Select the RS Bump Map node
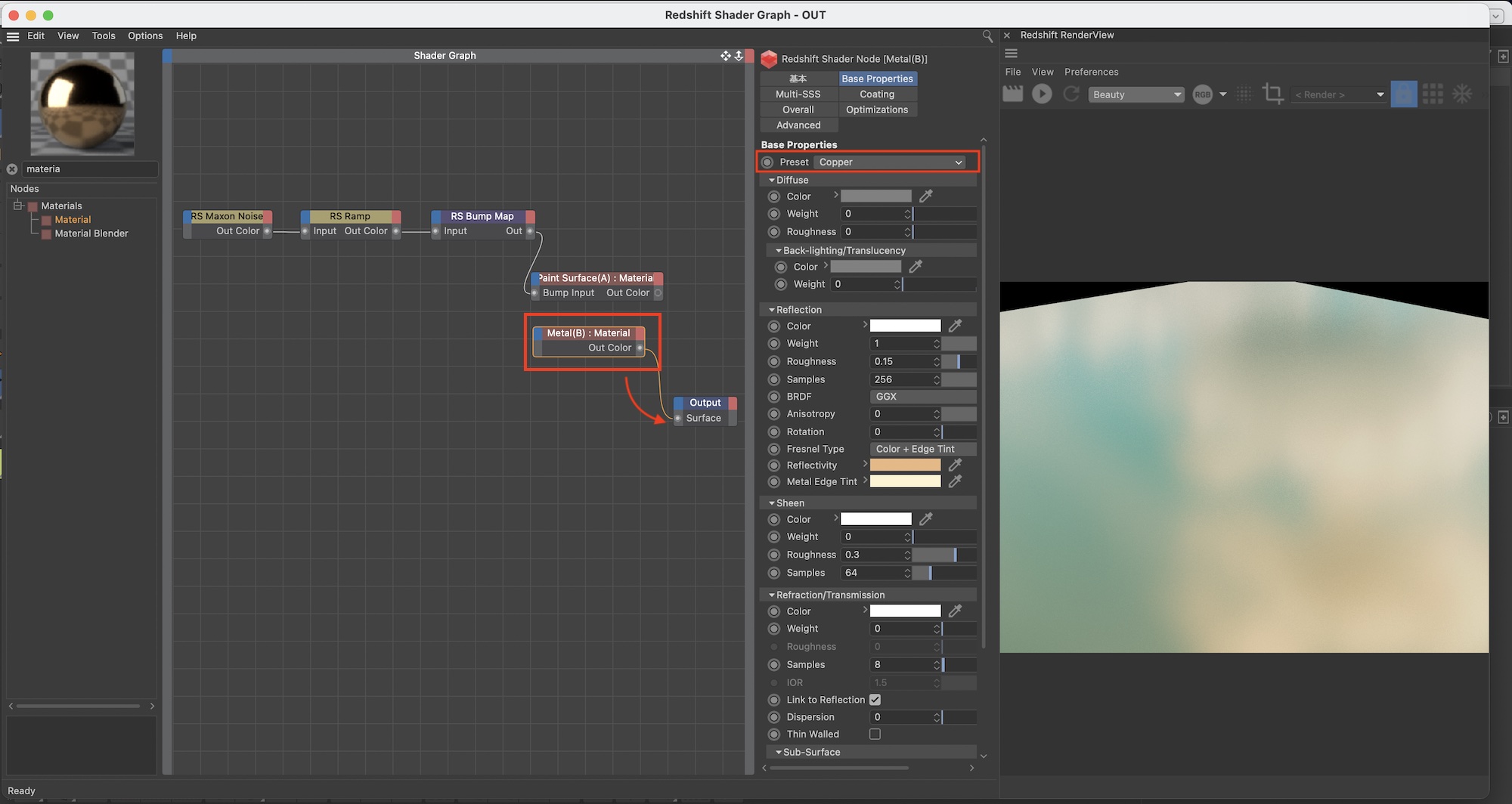The width and height of the screenshot is (1512, 804). pyautogui.click(x=482, y=216)
